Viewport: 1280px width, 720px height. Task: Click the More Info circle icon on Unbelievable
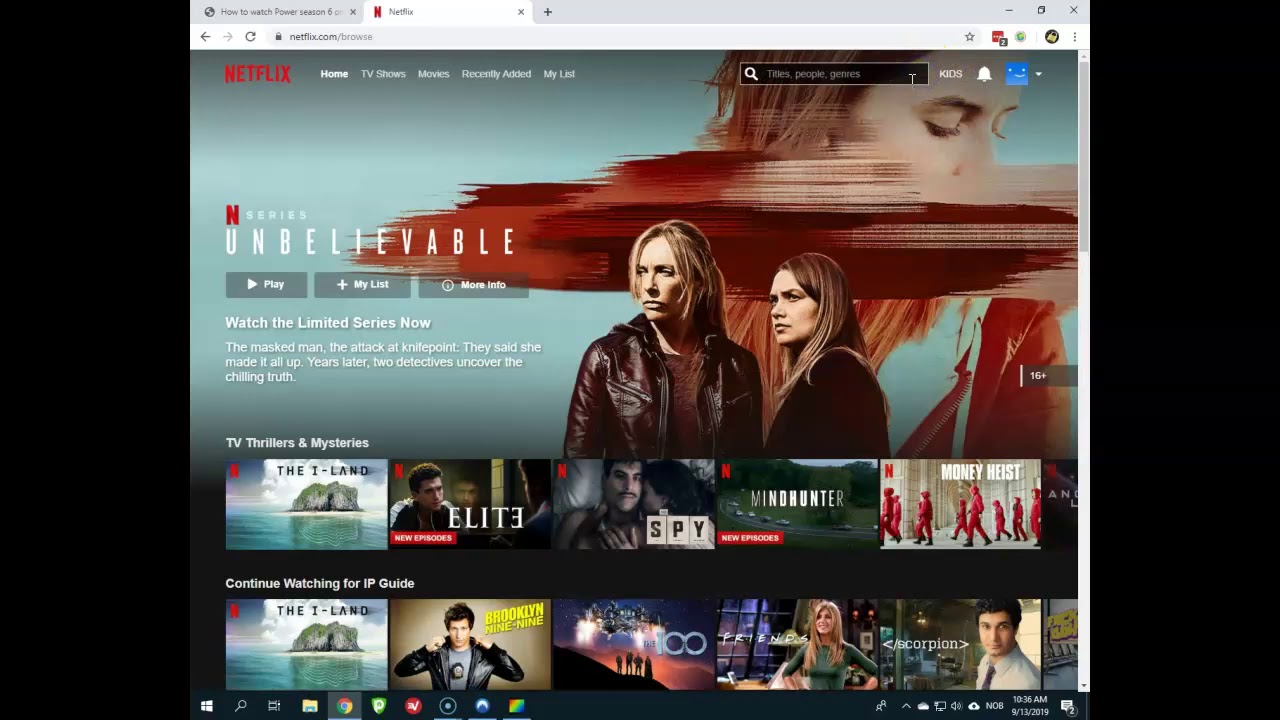tap(447, 285)
